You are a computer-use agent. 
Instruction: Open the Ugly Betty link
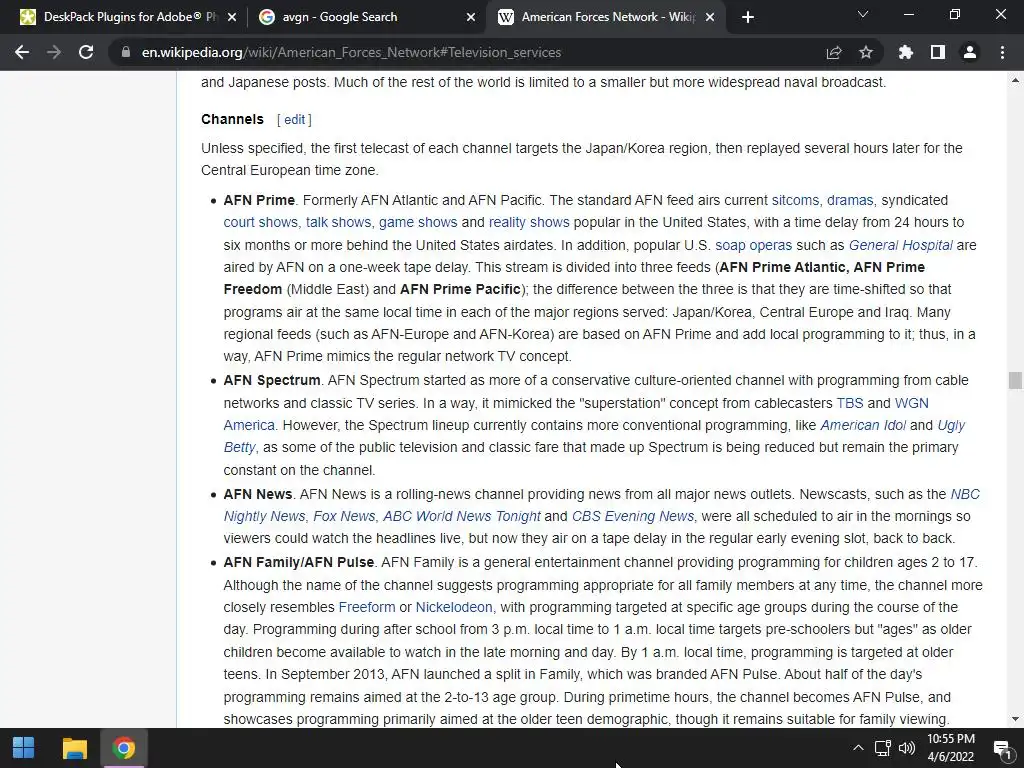(951, 426)
